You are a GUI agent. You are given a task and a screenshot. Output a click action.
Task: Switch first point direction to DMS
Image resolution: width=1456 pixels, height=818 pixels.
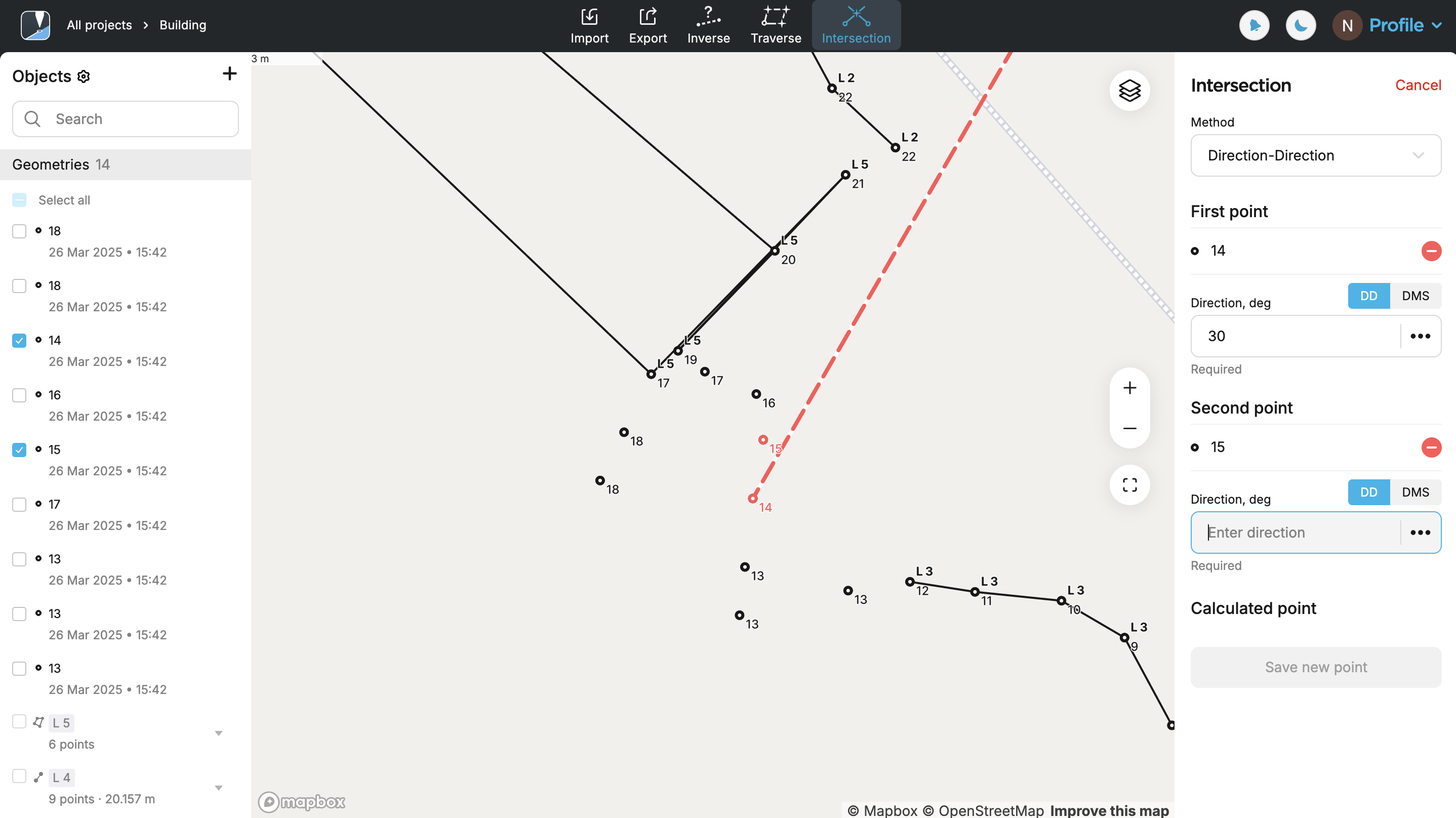(1415, 296)
